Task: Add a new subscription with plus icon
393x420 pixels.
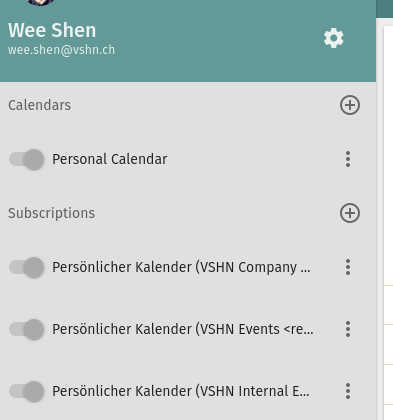Action: (350, 213)
